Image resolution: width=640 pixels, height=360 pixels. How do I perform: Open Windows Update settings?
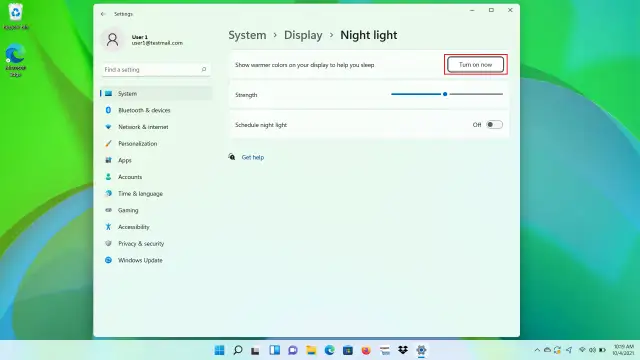click(156, 260)
